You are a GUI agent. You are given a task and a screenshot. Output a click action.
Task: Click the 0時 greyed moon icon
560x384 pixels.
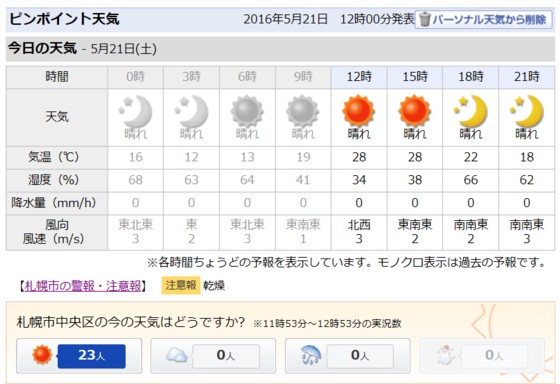(x=135, y=111)
